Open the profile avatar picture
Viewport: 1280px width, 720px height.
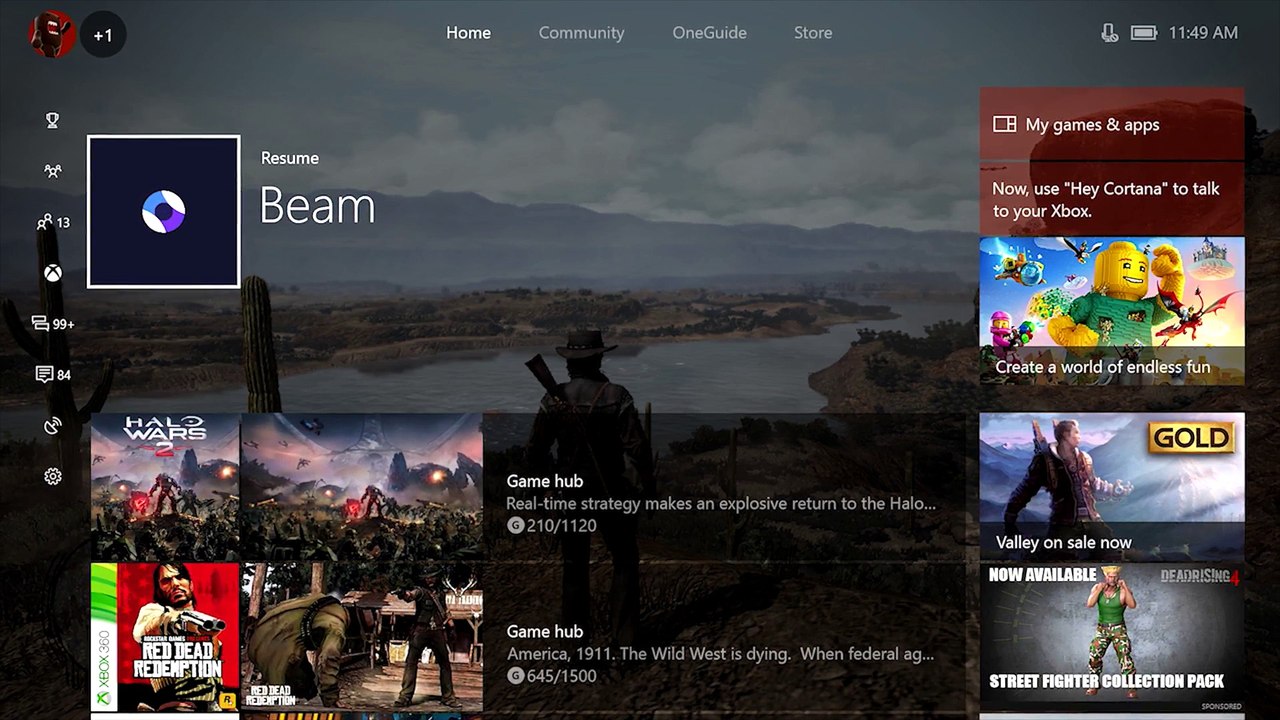click(52, 34)
